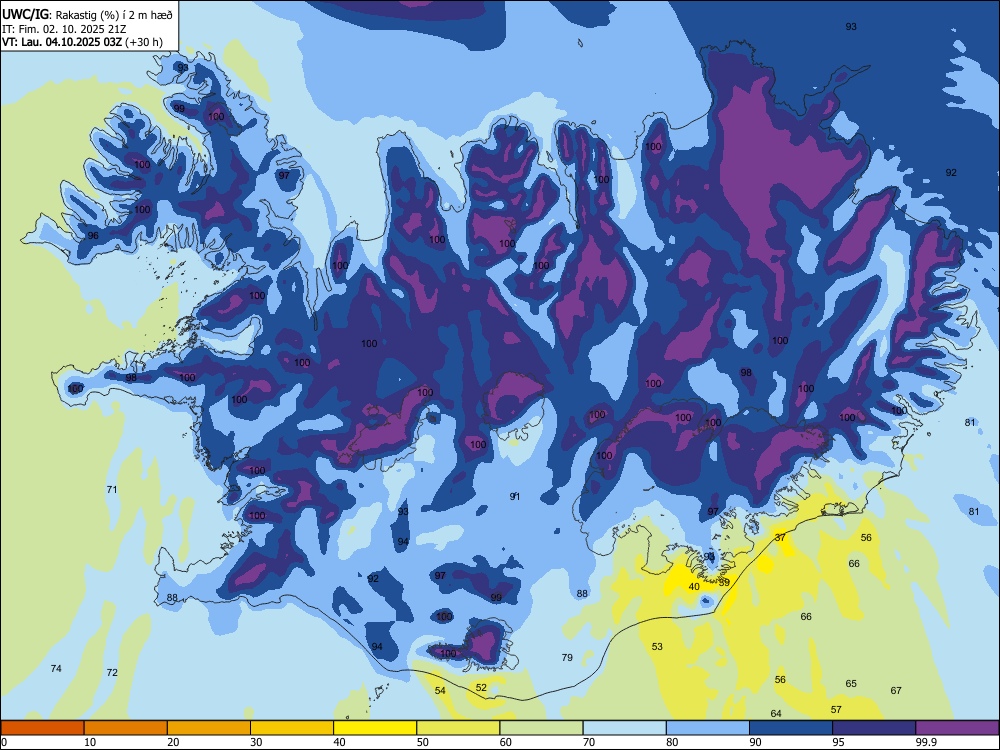1000x750 pixels.
Task: Click the value 65 in the southeast sea
Action: pos(851,684)
